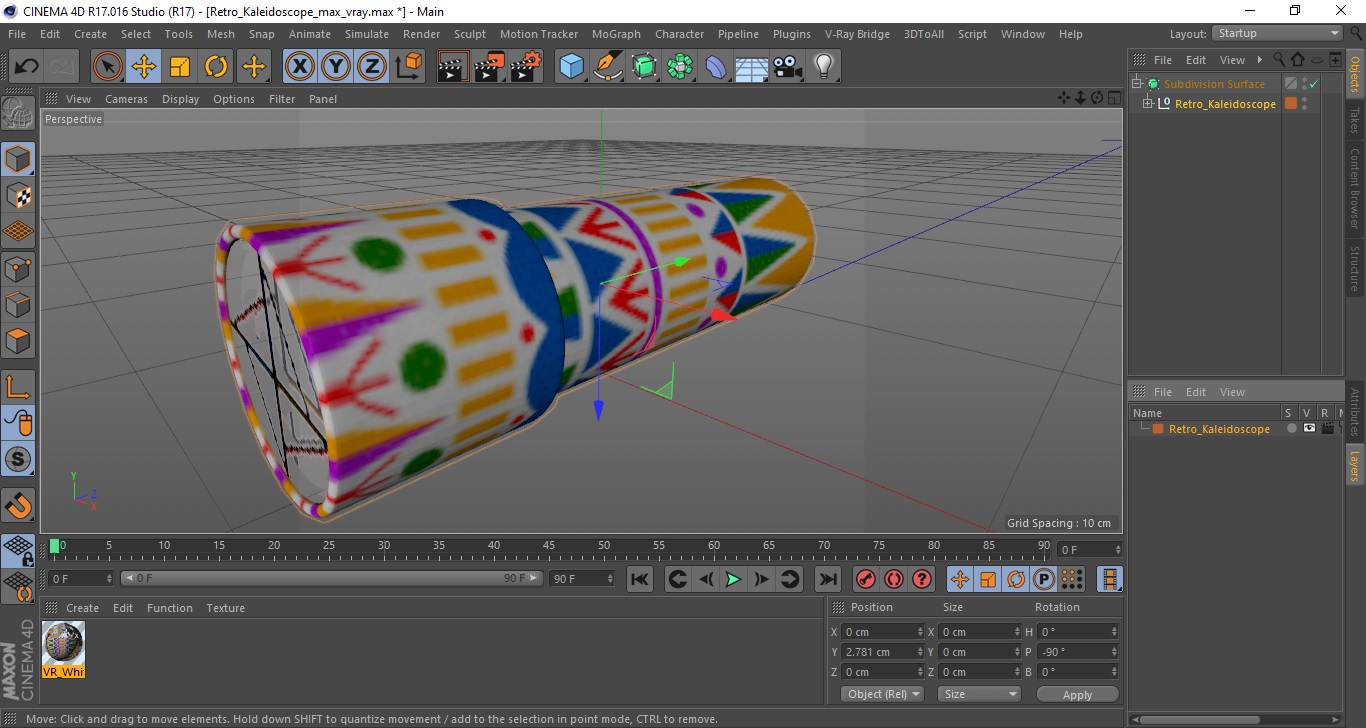The image size is (1366, 728).
Task: Click Play Forward green button
Action: (x=733, y=579)
